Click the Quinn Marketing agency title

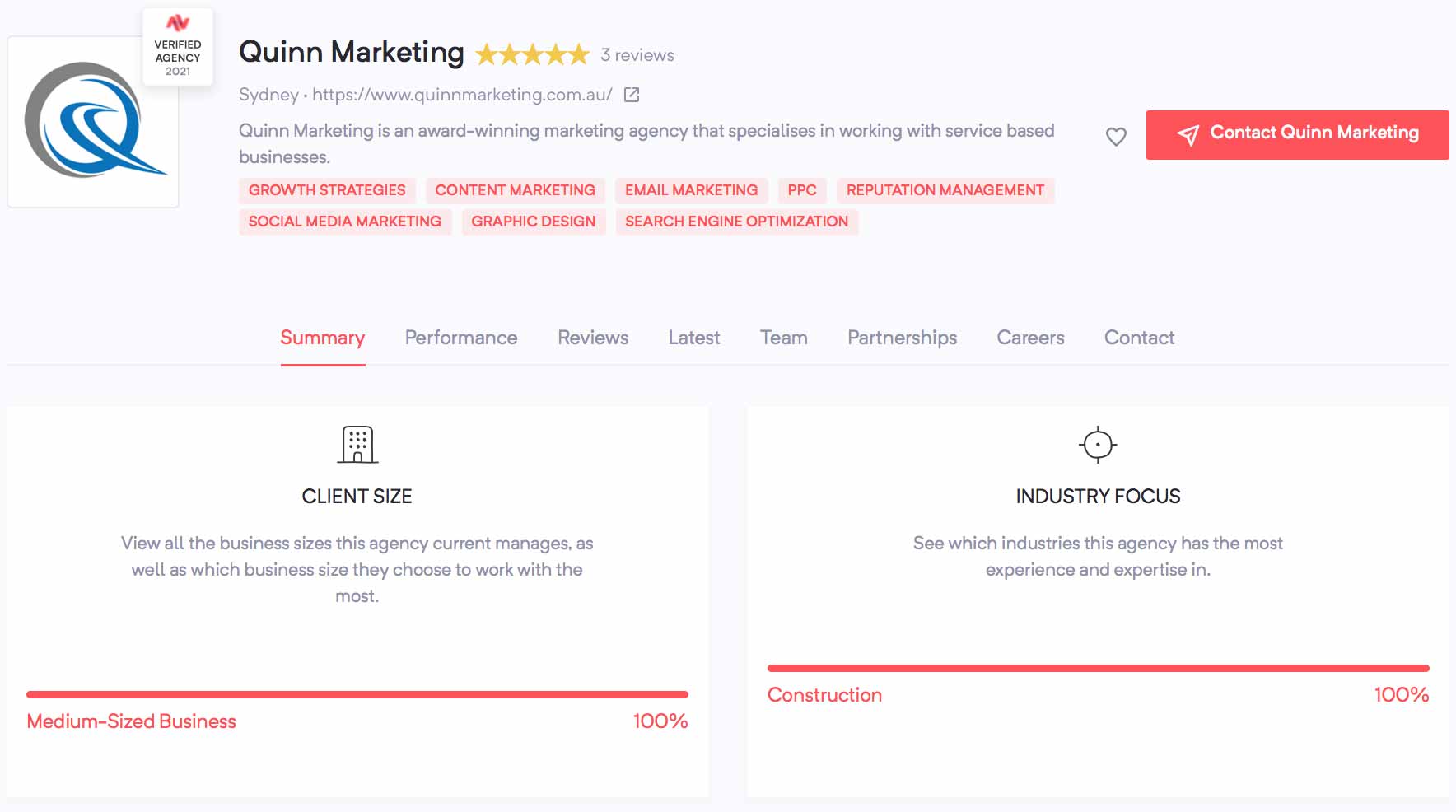coord(352,53)
